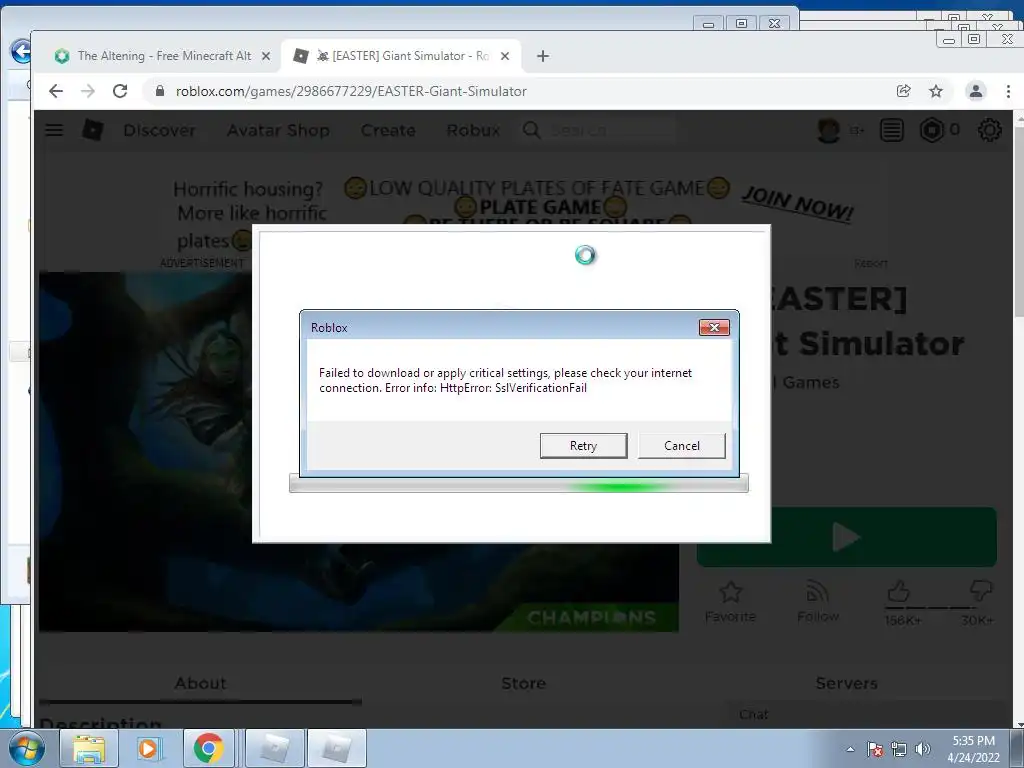
Task: Cancel the Roblox error dialog
Action: click(x=681, y=445)
